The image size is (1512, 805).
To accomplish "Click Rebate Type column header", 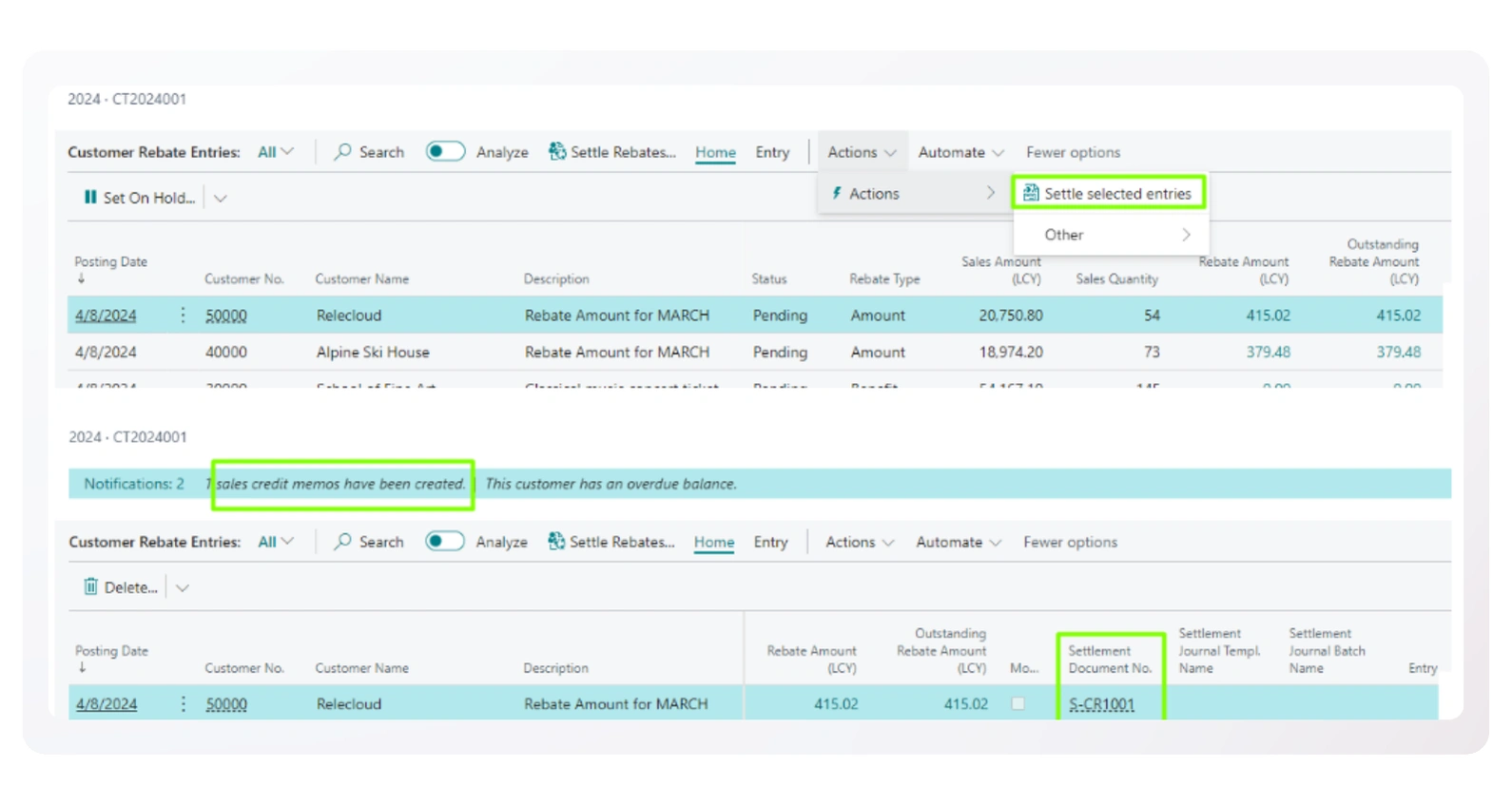I will point(884,278).
